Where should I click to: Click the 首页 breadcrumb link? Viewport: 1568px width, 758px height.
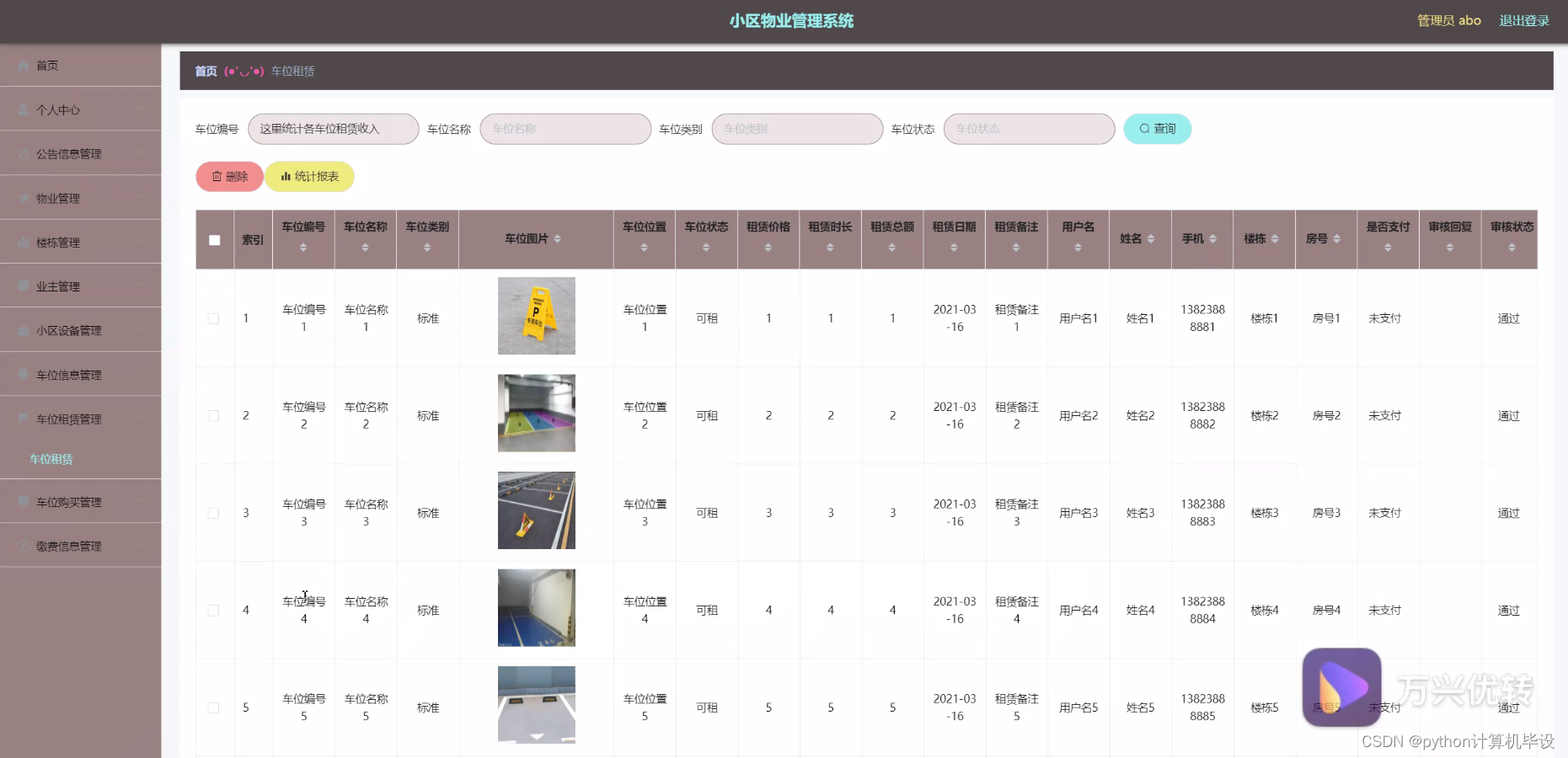[205, 71]
